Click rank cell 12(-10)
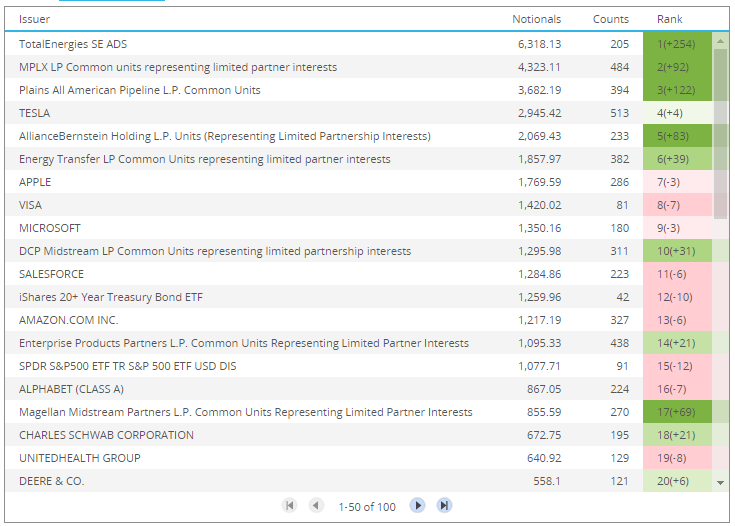Viewport: 735px width, 526px height. click(677, 297)
